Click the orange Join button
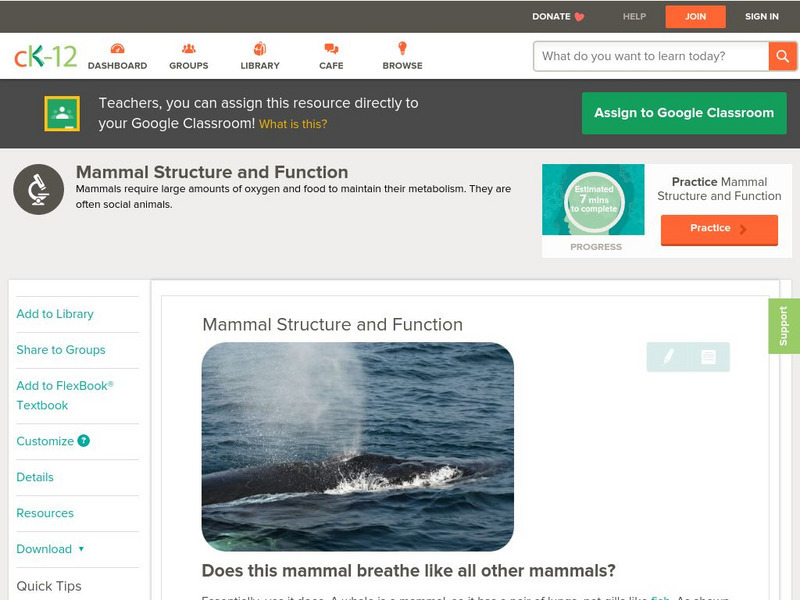The height and width of the screenshot is (600, 800). 695,16
